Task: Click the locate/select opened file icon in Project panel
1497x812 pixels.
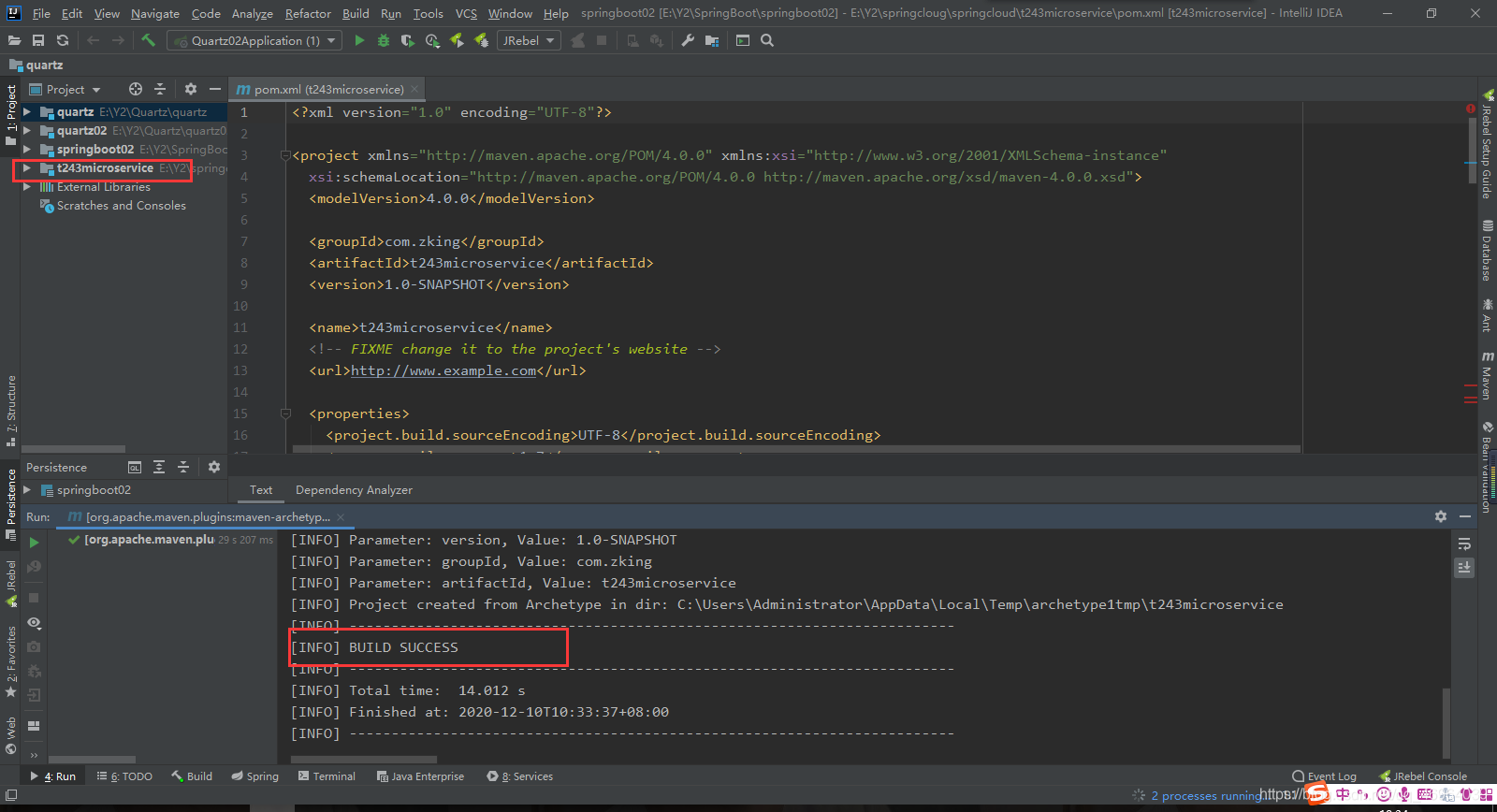Action: (136, 89)
